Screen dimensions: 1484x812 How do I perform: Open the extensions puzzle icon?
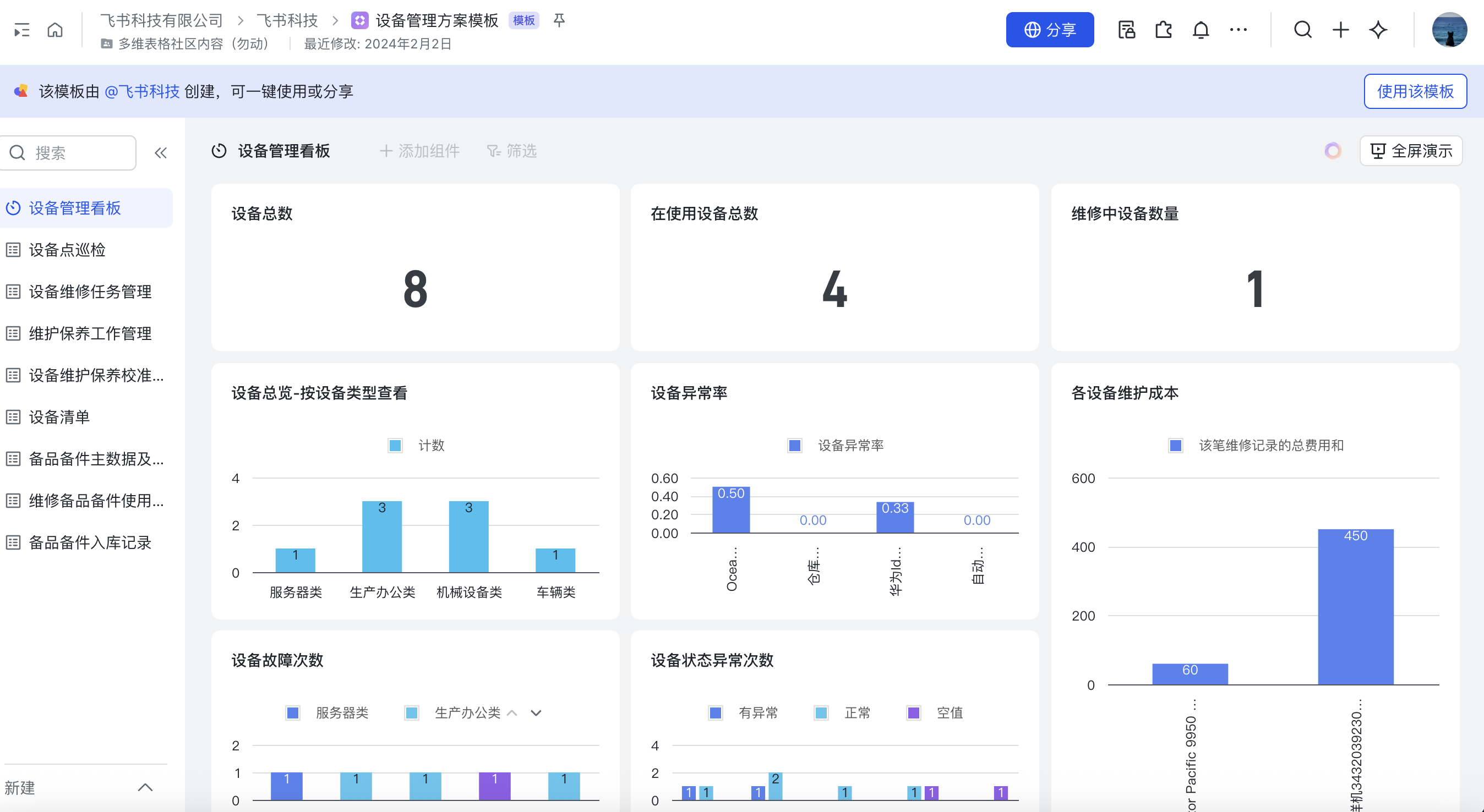(x=1163, y=29)
